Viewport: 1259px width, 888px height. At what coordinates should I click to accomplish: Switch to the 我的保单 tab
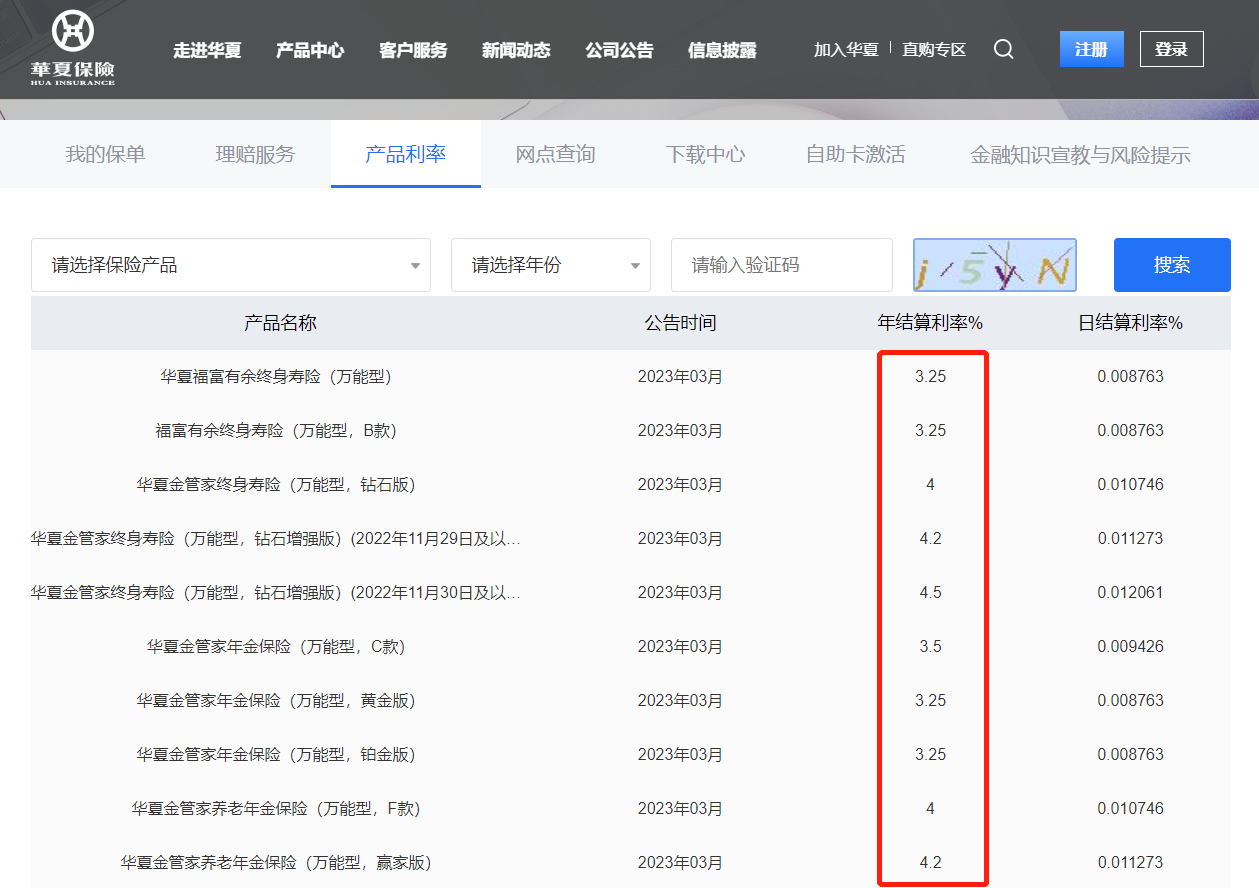[106, 154]
